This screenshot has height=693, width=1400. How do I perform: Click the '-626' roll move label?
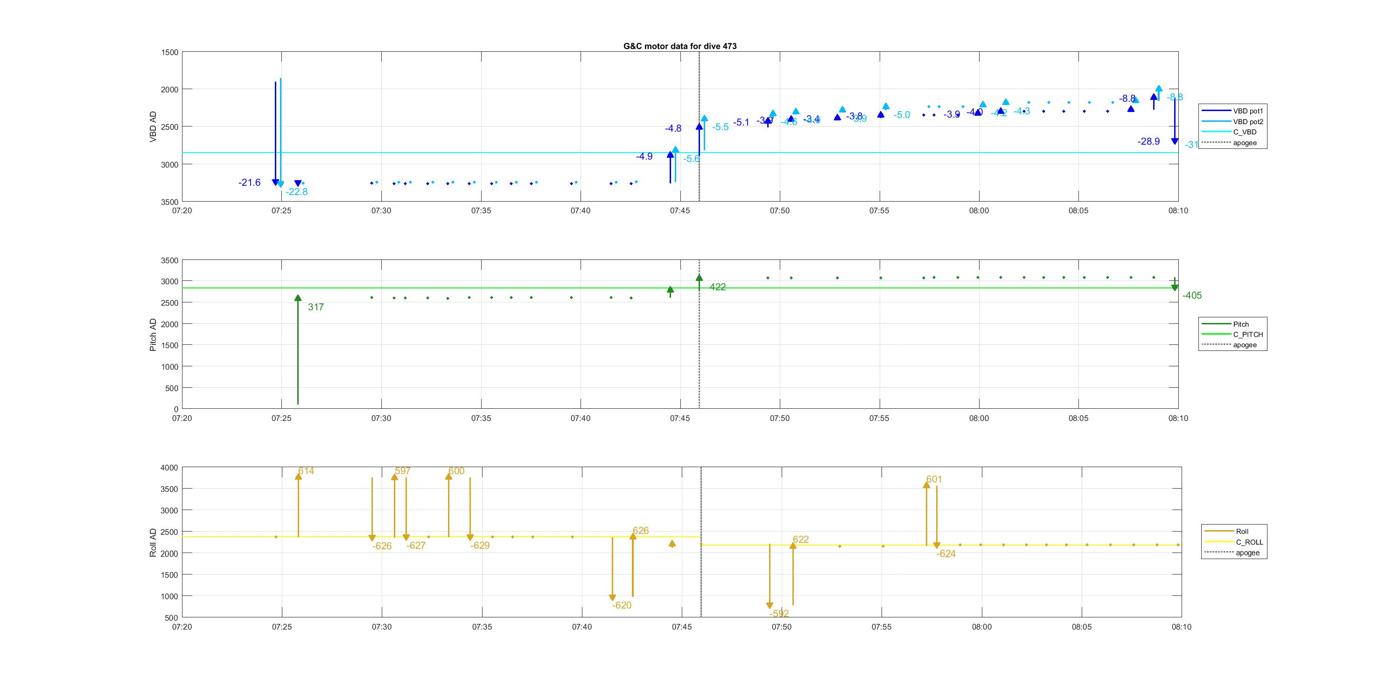point(382,547)
